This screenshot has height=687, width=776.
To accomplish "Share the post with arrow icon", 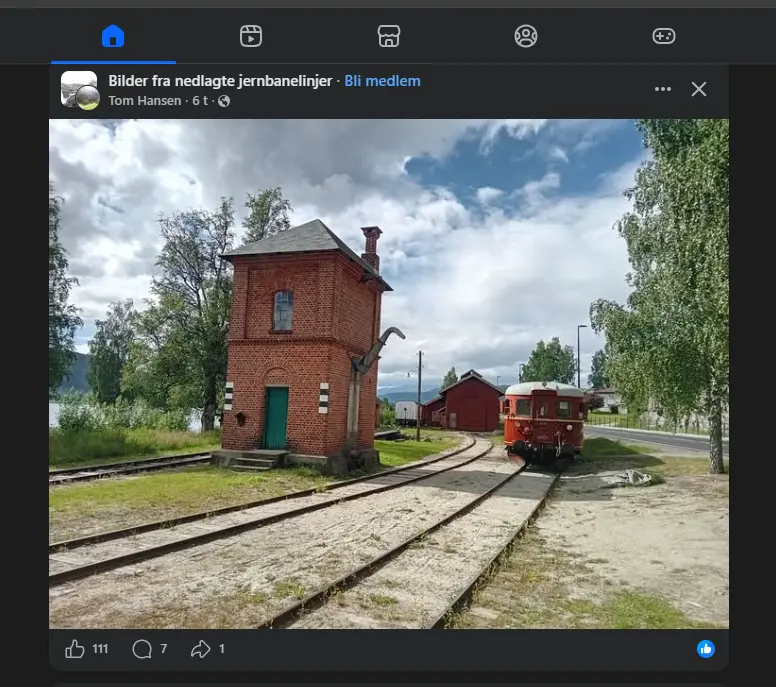I will coord(200,649).
